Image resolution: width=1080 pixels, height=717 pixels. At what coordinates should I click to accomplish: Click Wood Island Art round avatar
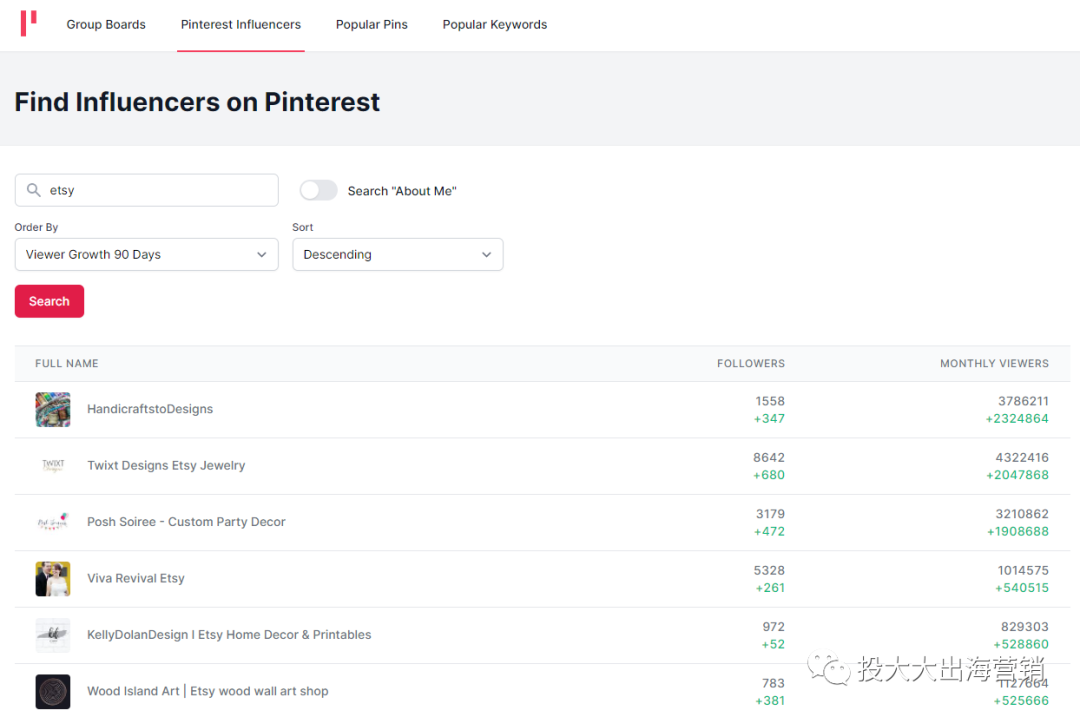53,691
